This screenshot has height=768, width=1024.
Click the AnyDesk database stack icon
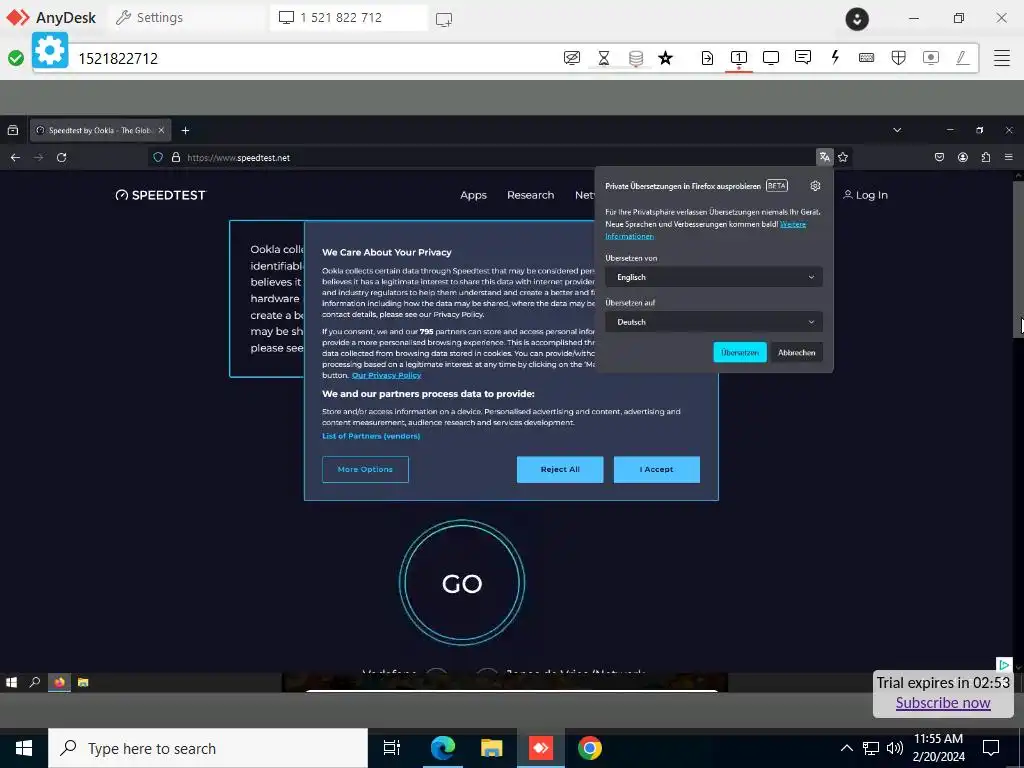click(635, 58)
